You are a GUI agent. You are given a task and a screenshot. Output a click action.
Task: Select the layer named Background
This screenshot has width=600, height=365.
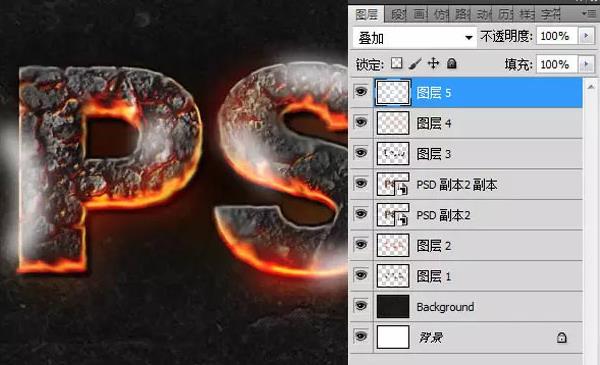coord(445,307)
